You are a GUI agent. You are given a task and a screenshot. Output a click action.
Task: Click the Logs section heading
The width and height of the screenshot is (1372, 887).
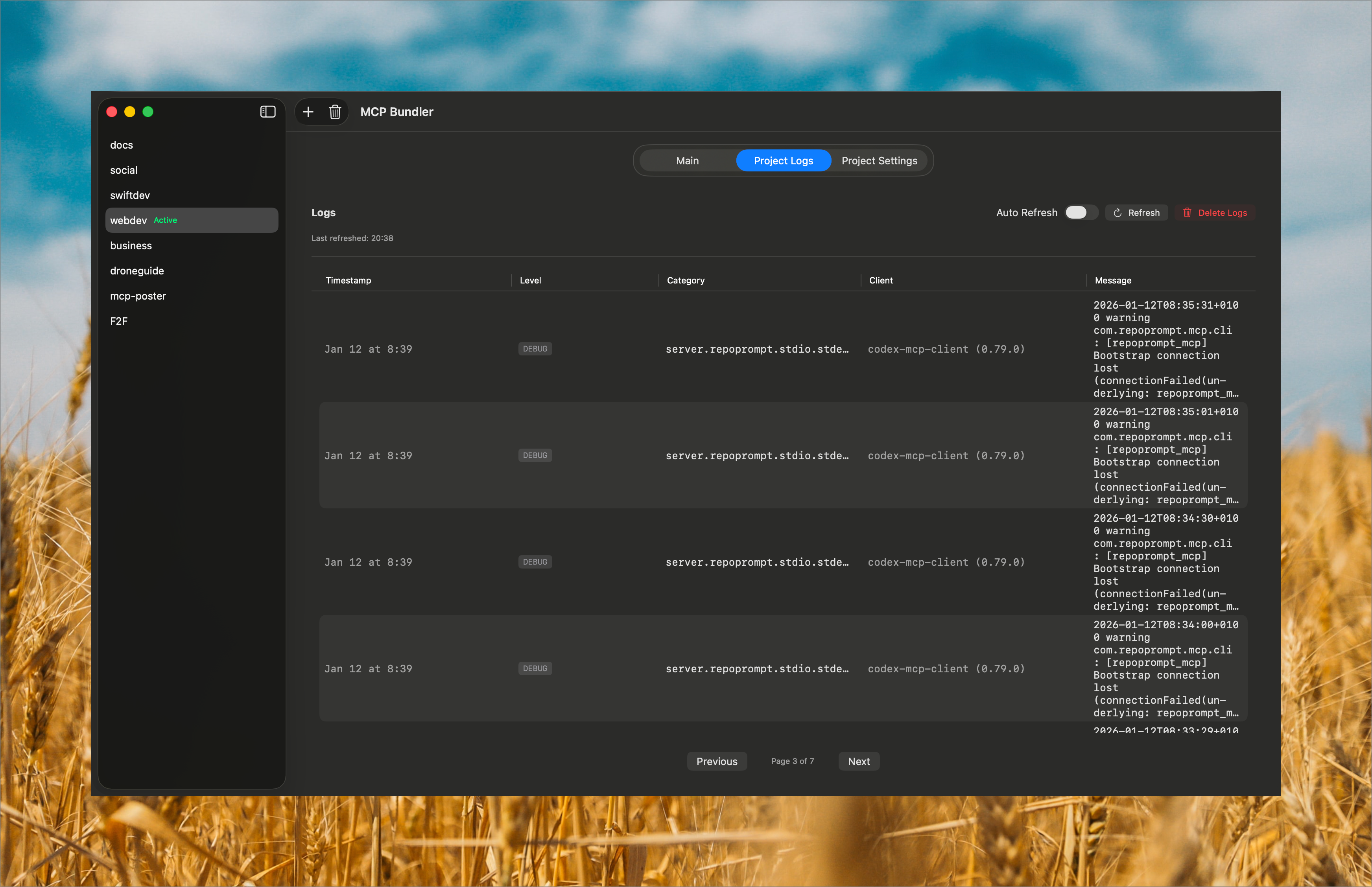pyautogui.click(x=323, y=213)
